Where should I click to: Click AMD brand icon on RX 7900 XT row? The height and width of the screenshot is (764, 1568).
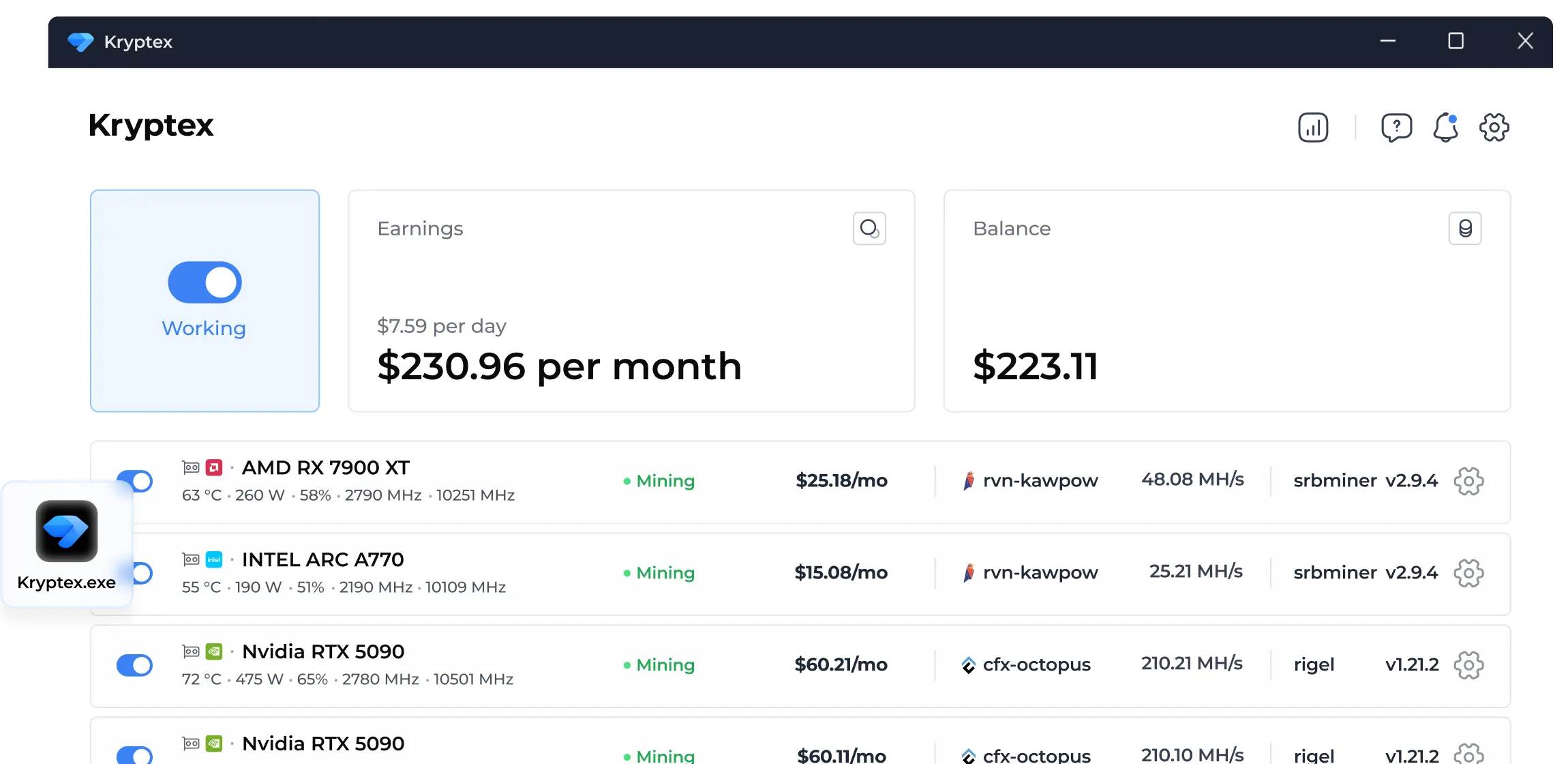[214, 467]
